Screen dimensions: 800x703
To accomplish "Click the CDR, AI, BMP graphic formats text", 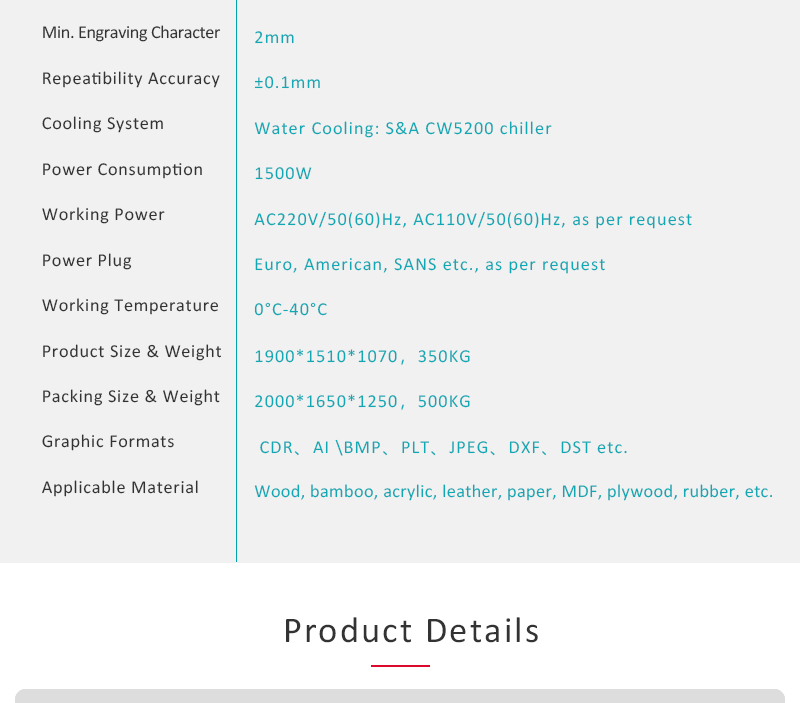I will click(x=443, y=448).
